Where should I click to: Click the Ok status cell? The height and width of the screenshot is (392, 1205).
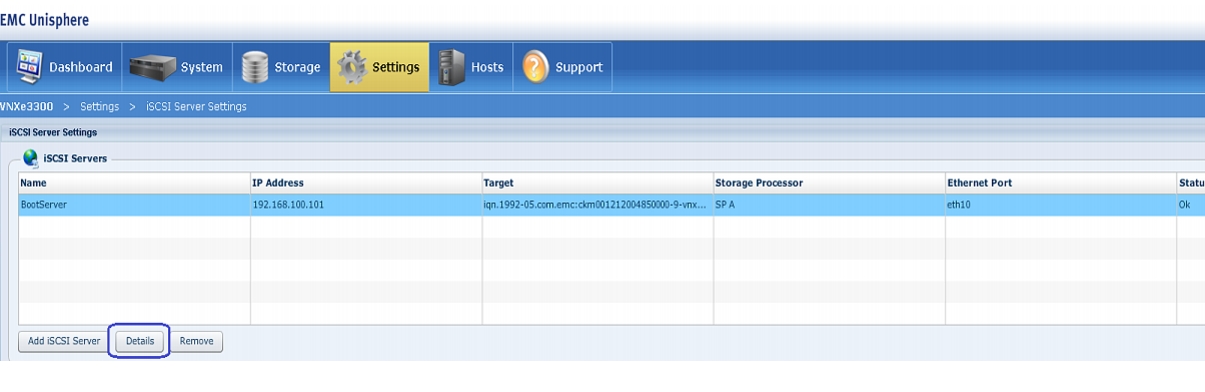coord(1191,204)
